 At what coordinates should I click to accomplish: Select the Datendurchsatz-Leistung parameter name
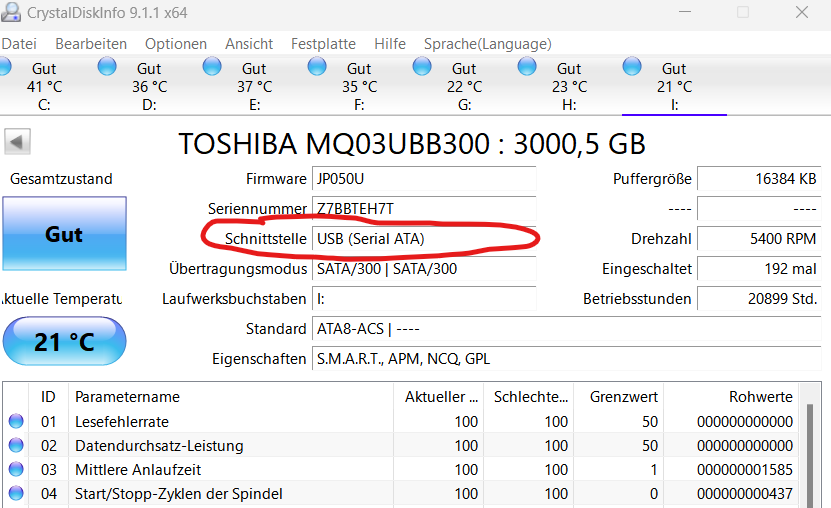coord(159,445)
